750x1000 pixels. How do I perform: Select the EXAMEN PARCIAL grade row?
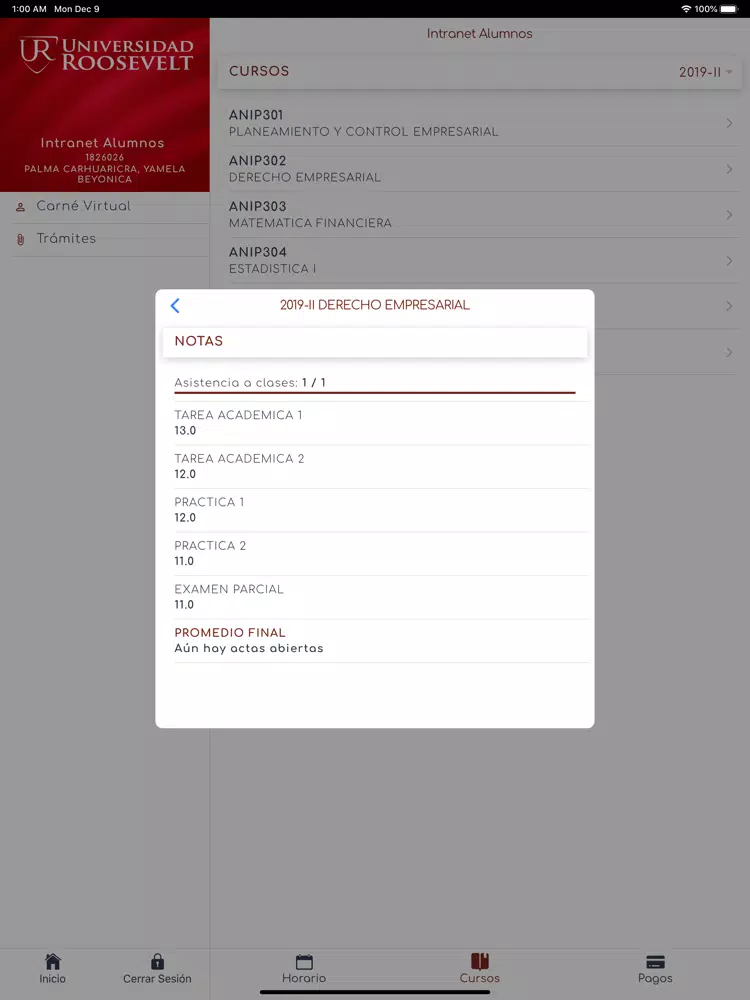point(381,596)
